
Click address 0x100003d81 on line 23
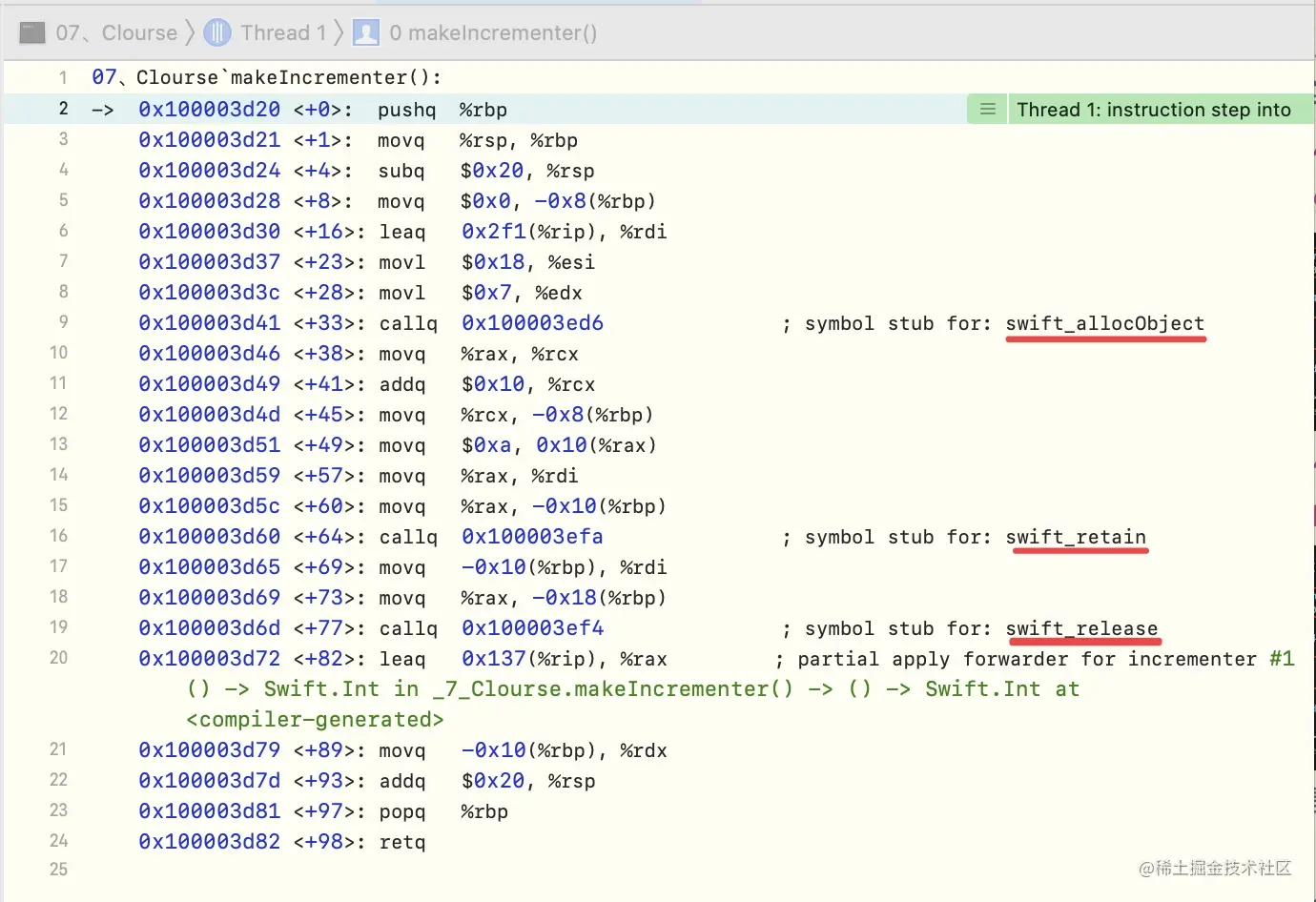[210, 811]
